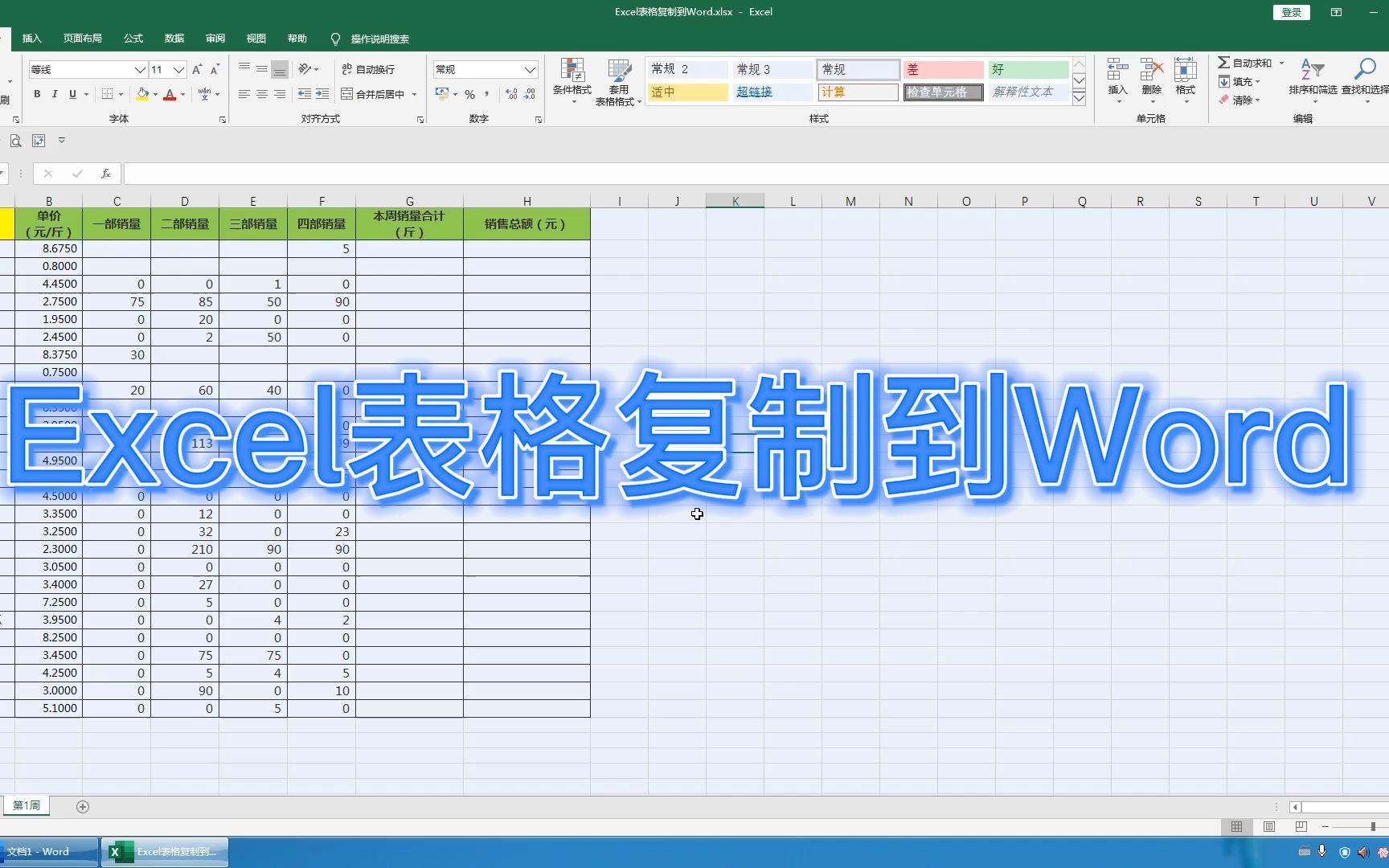
Task: Apply the 超链接 cell style
Action: (x=772, y=92)
